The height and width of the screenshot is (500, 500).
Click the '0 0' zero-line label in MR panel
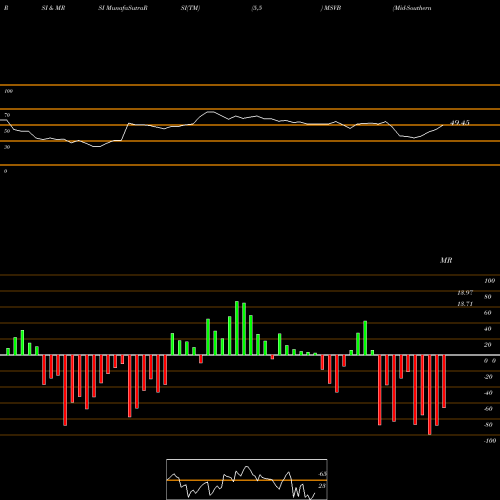click(490, 361)
